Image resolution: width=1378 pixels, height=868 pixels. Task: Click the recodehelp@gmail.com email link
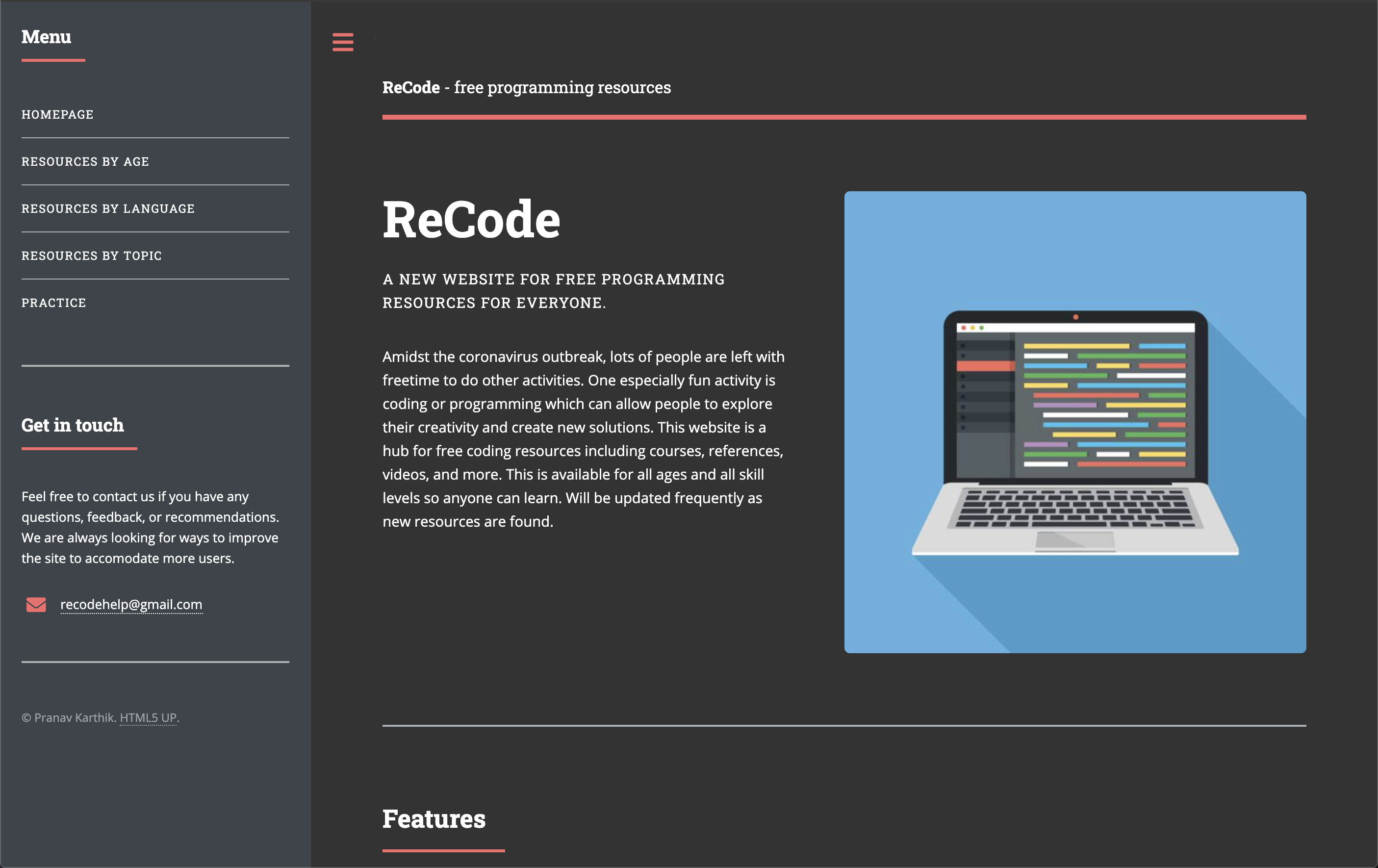pos(131,604)
